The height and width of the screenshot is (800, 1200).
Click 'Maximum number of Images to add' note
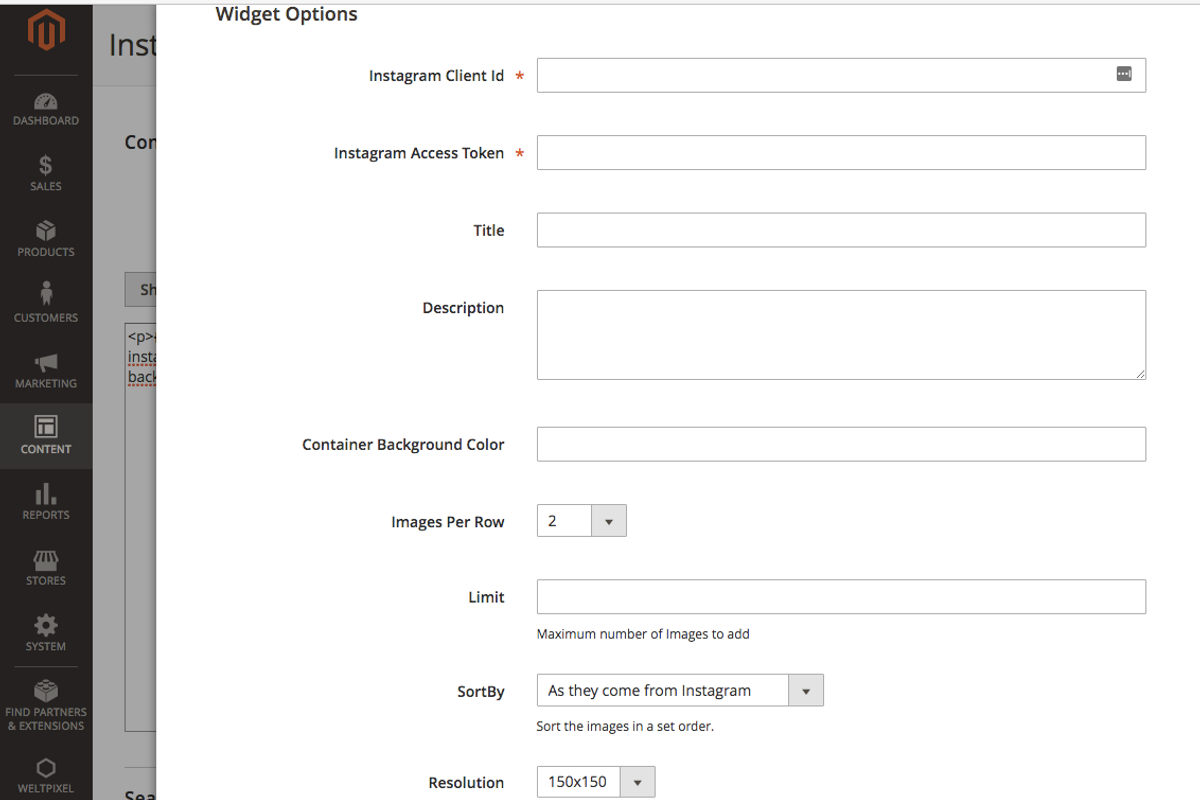pos(643,634)
